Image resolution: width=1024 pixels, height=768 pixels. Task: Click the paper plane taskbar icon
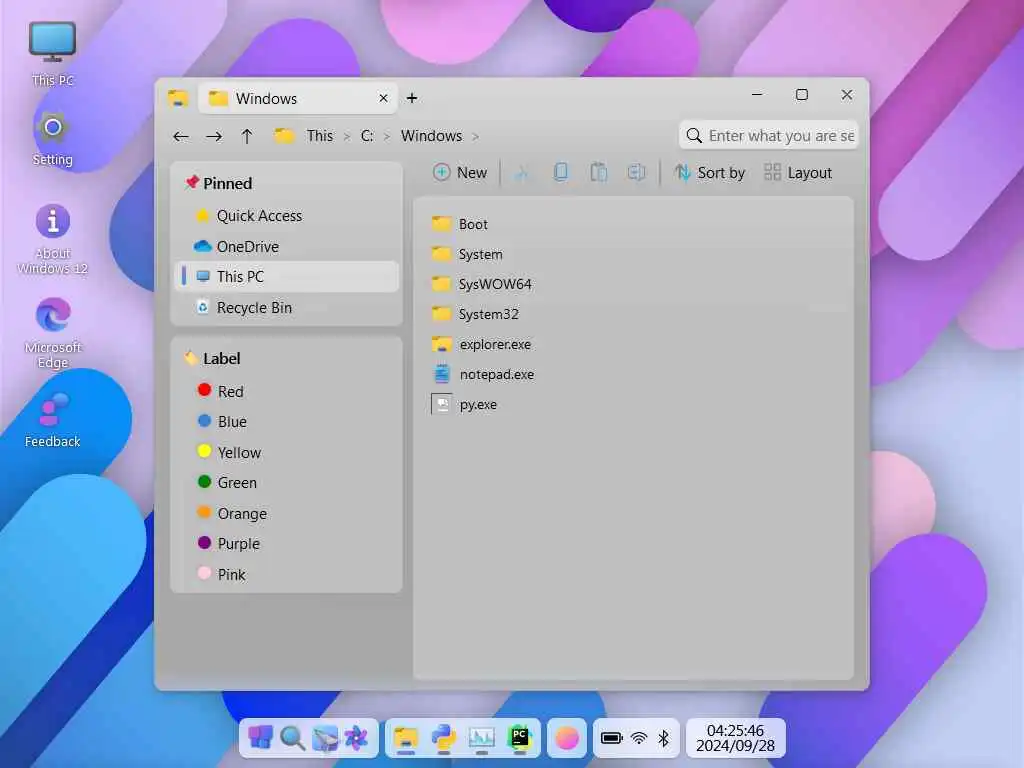point(325,738)
